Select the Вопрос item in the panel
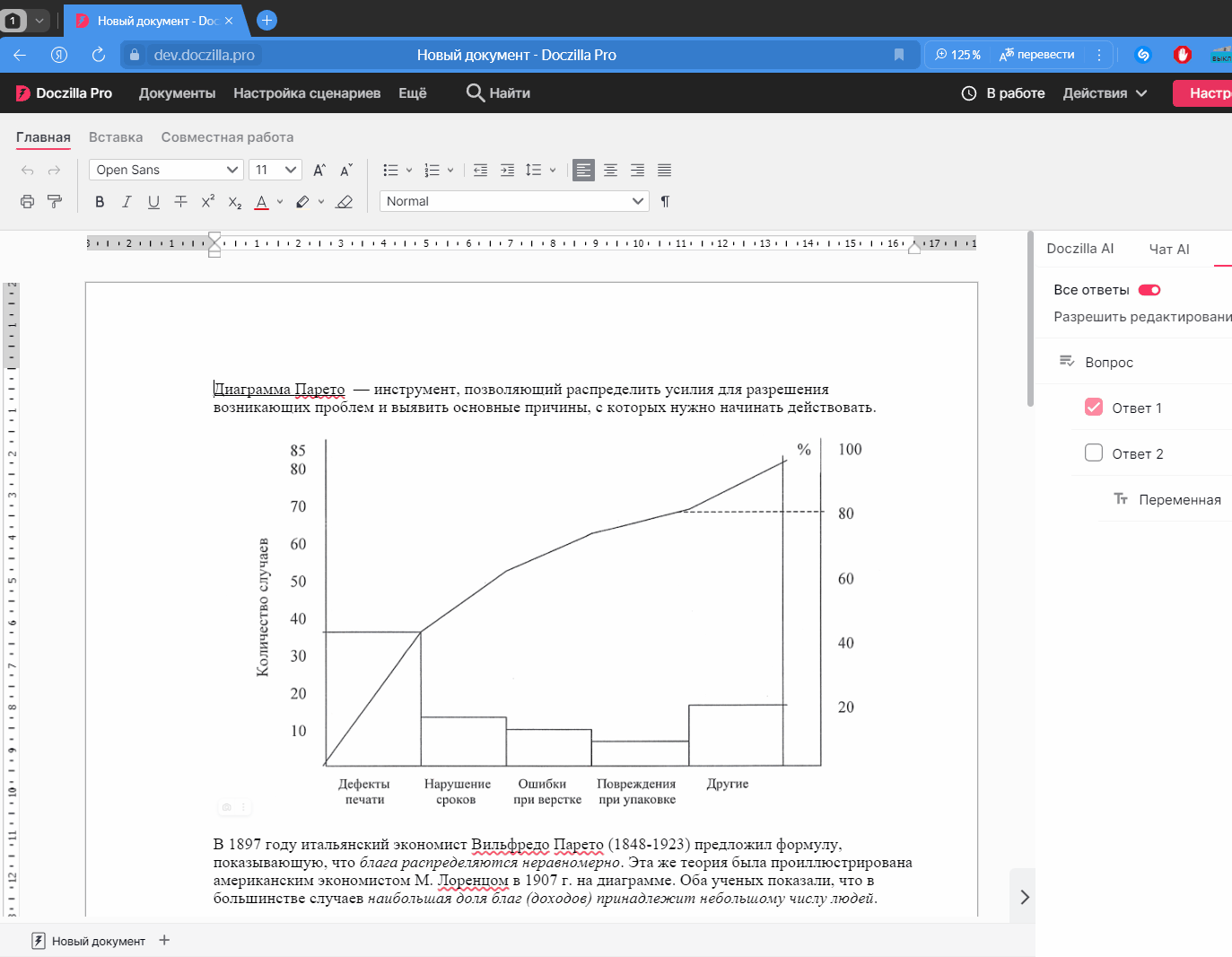Image resolution: width=1232 pixels, height=957 pixels. (x=1108, y=362)
